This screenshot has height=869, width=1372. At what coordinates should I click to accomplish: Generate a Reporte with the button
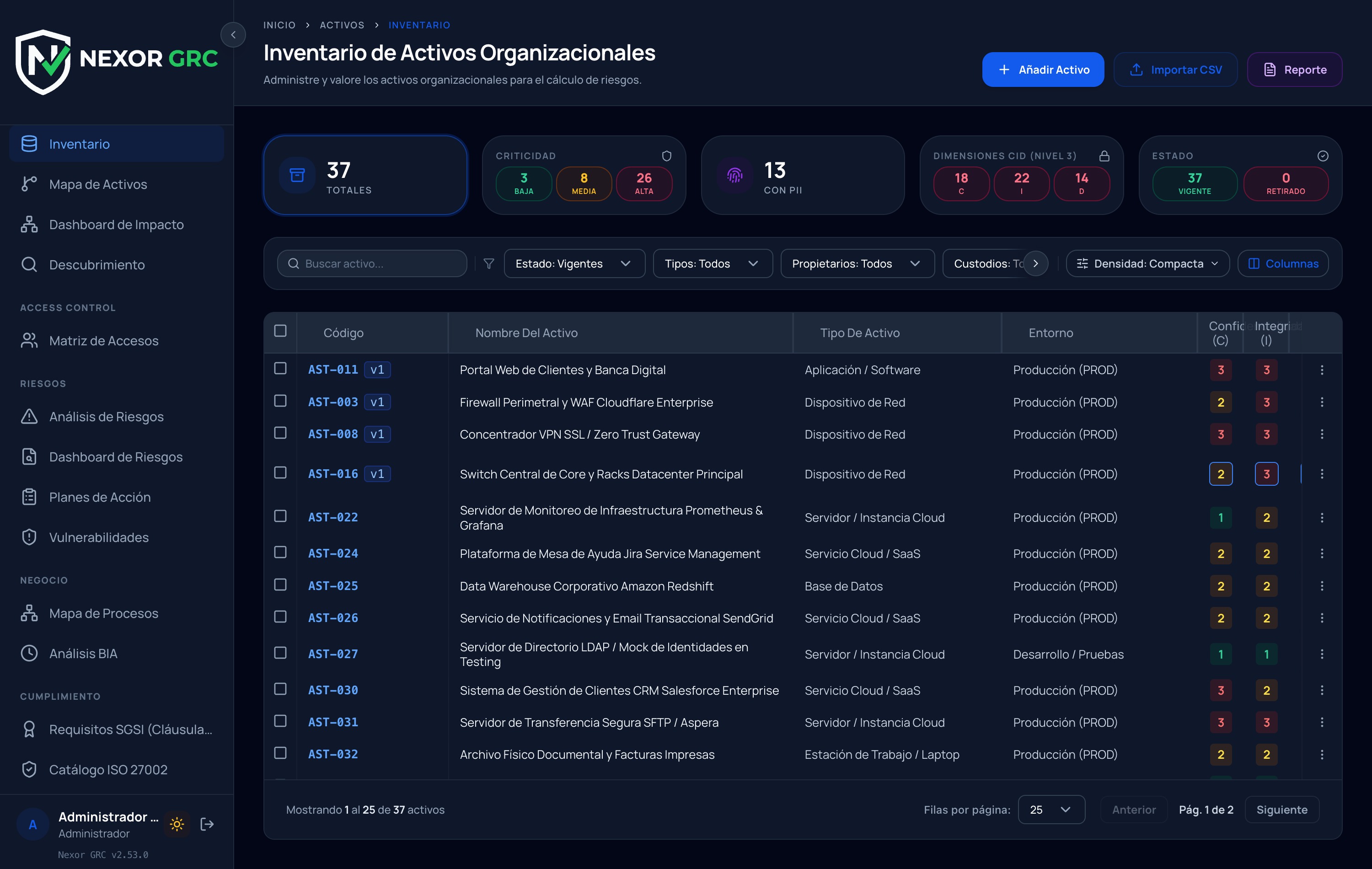(1295, 70)
